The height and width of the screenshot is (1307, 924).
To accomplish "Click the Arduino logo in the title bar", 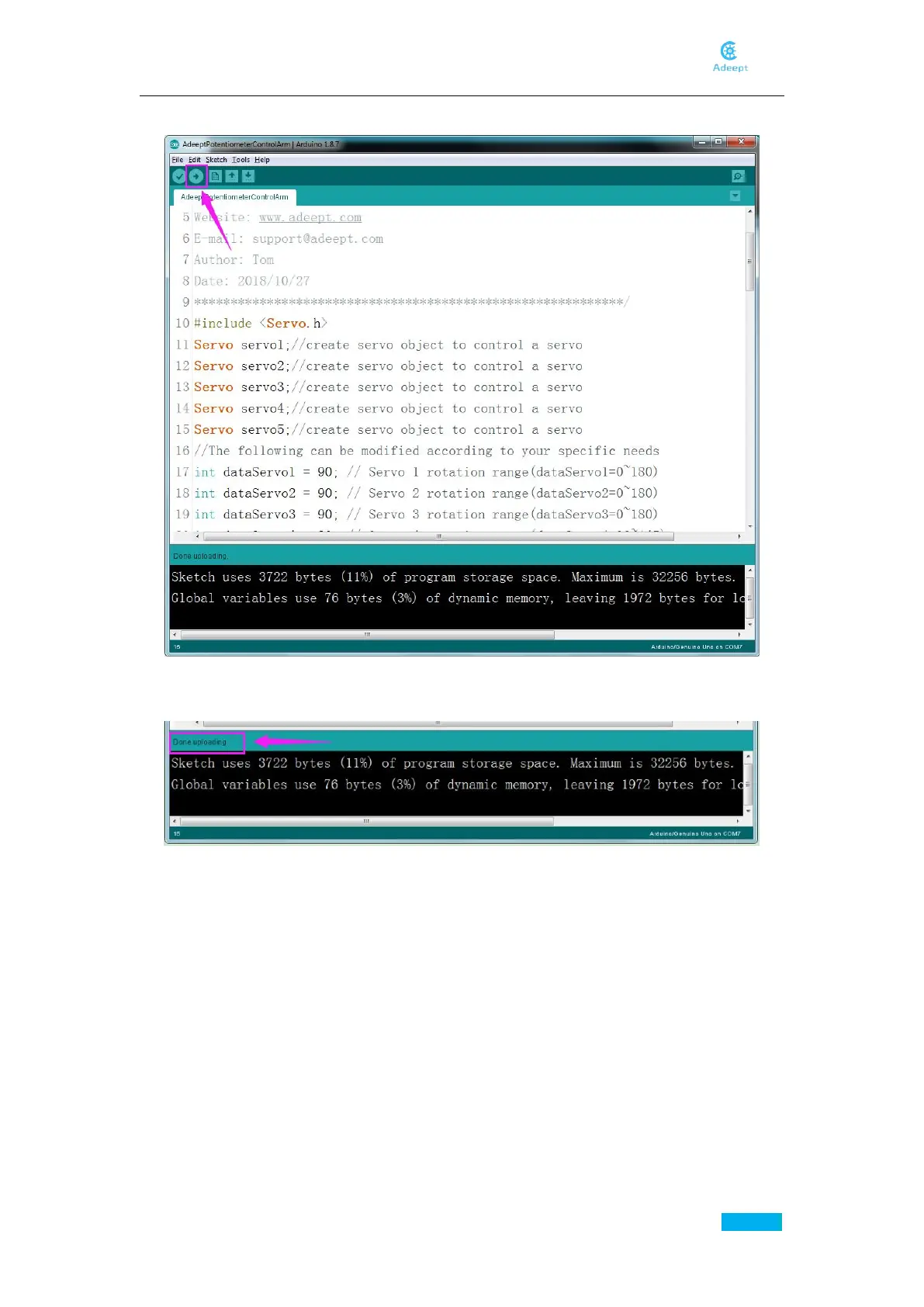I will tap(175, 144).
